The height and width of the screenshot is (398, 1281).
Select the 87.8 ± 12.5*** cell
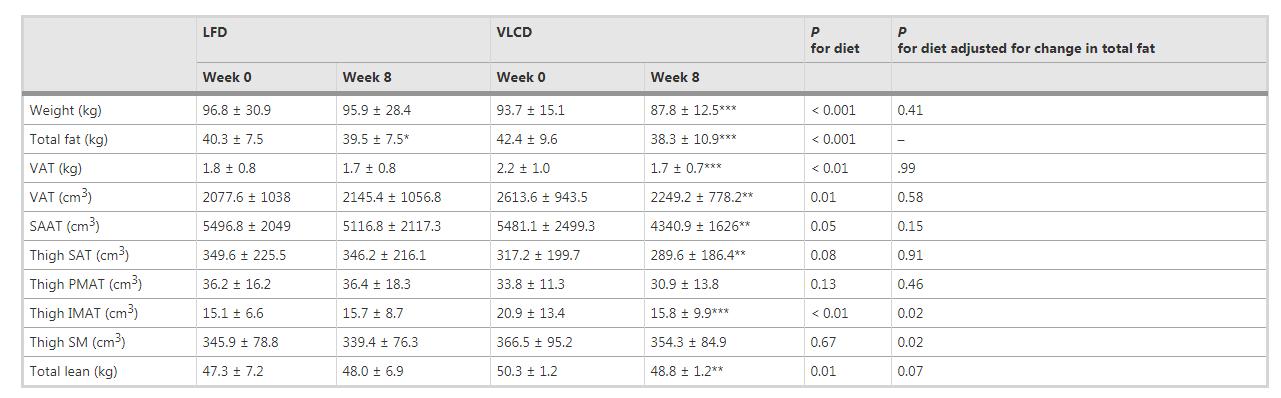[693, 110]
